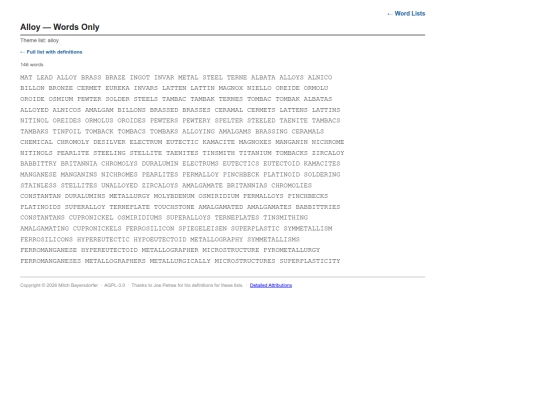Click the word 'TOUCHSTONE'
The width and height of the screenshot is (540, 405).
click(174, 207)
